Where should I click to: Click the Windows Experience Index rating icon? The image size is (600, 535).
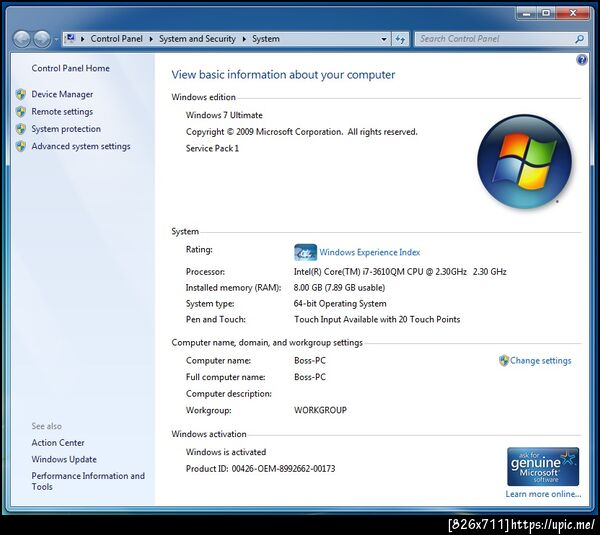(x=305, y=252)
